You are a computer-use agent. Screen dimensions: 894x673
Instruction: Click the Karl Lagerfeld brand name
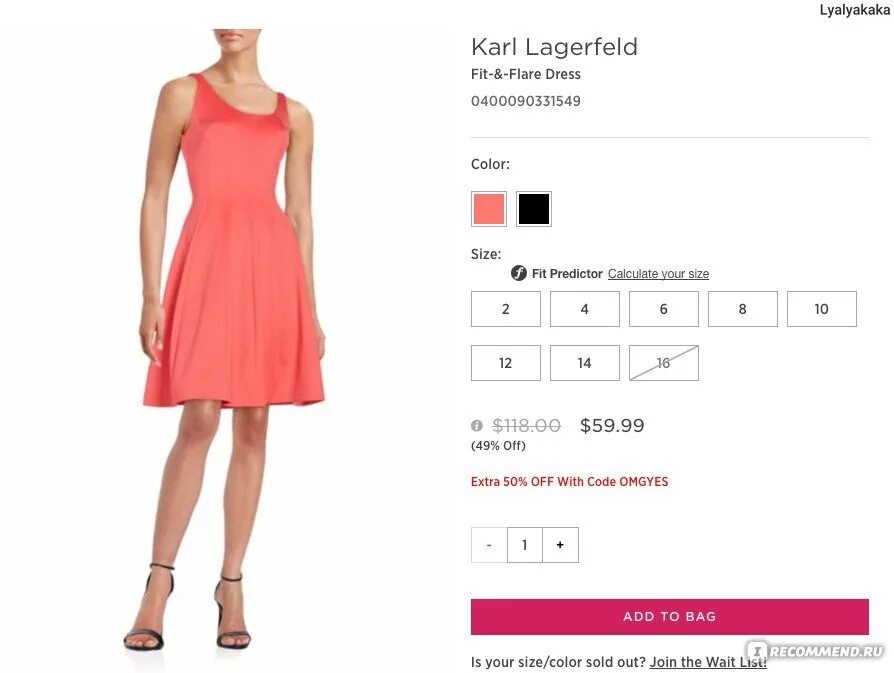[x=554, y=47]
